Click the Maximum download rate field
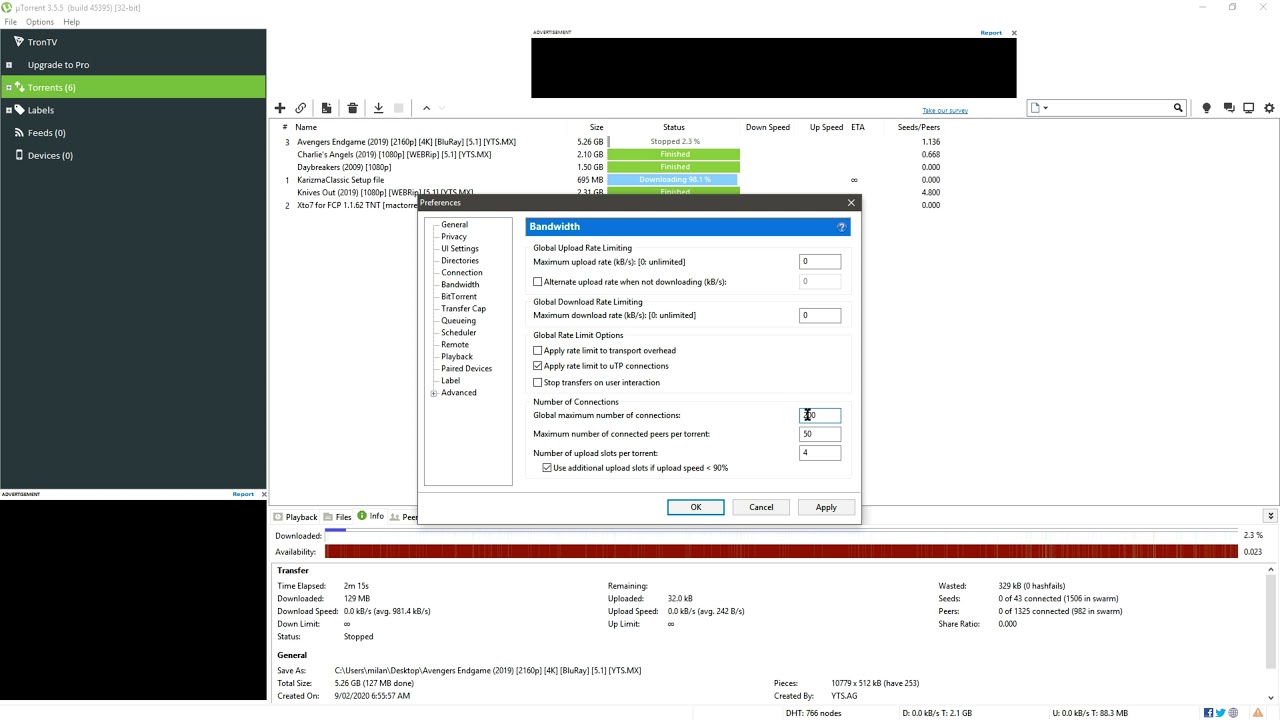Viewport: 1280px width, 720px height. click(820, 316)
